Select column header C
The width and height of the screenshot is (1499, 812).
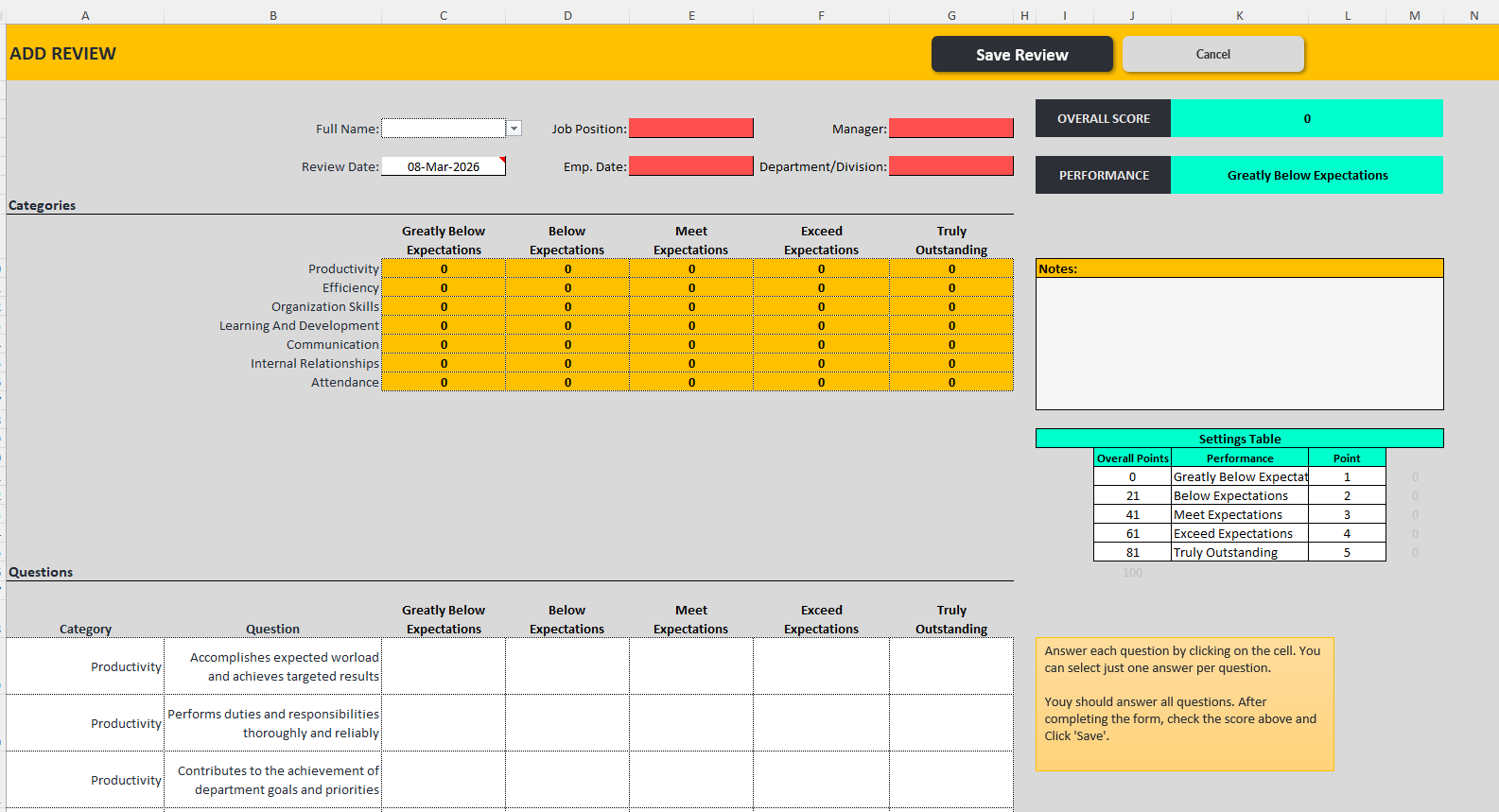coord(443,15)
